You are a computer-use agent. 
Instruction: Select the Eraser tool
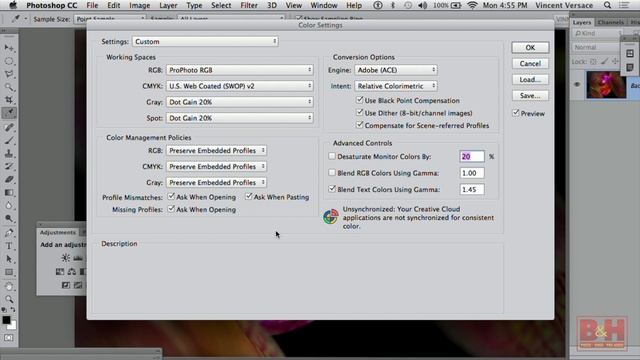tap(9, 179)
